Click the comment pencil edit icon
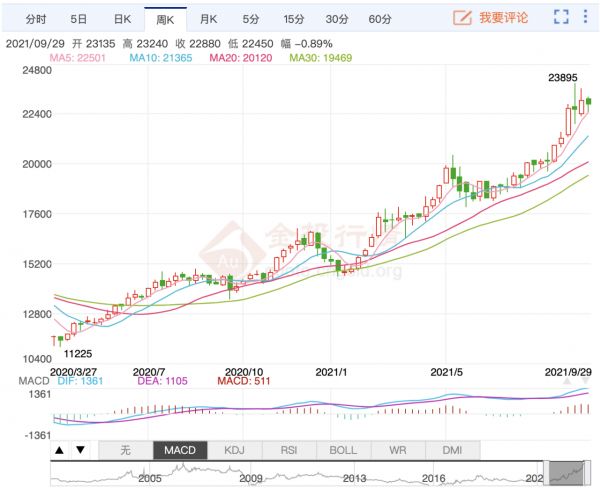Image resolution: width=600 pixels, height=496 pixels. pyautogui.click(x=462, y=18)
